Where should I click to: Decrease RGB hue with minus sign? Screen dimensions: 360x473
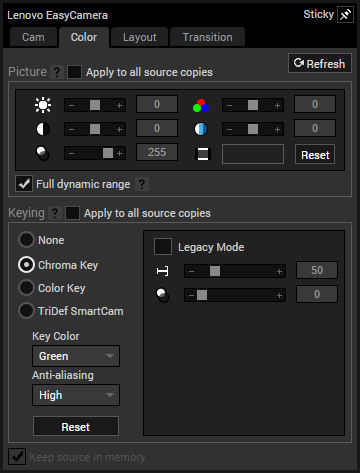229,106
